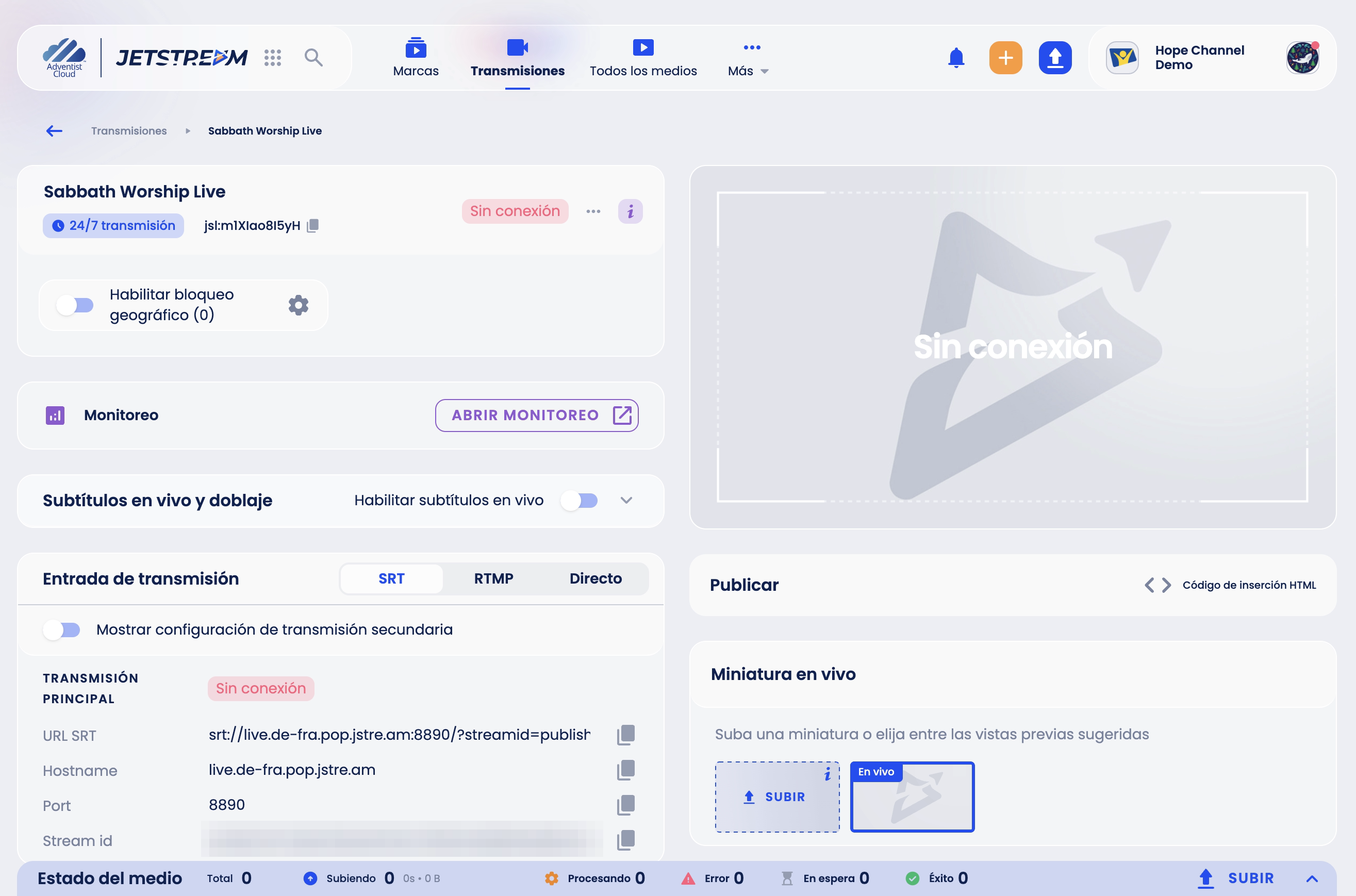Toggle Habilitar bloqueo geográfico switch

75,305
